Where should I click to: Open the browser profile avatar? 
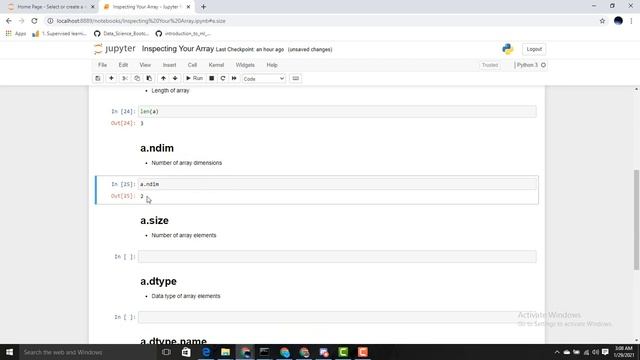coord(618,21)
